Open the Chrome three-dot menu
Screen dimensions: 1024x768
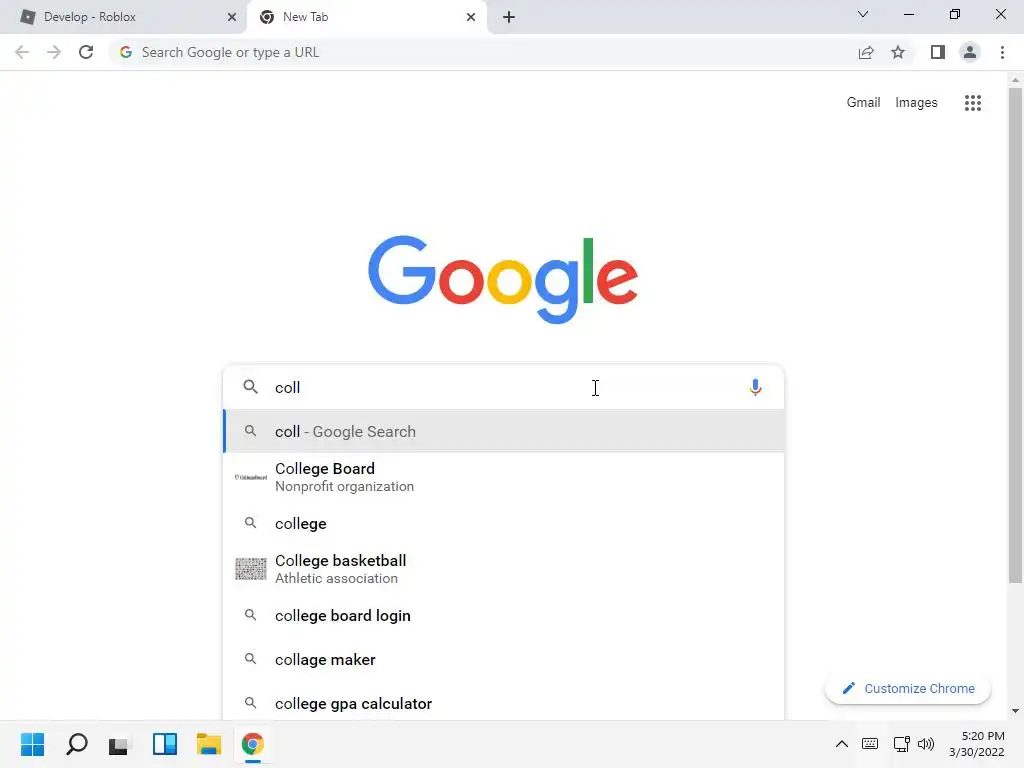pos(1002,52)
